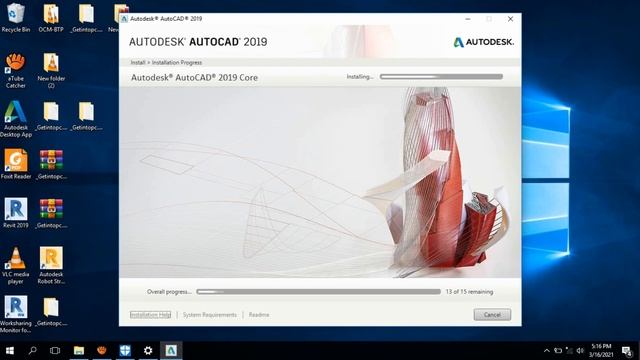Click 'Autodesk AutoCAD 2019 Core' component text
640x360 pixels.
[194, 78]
